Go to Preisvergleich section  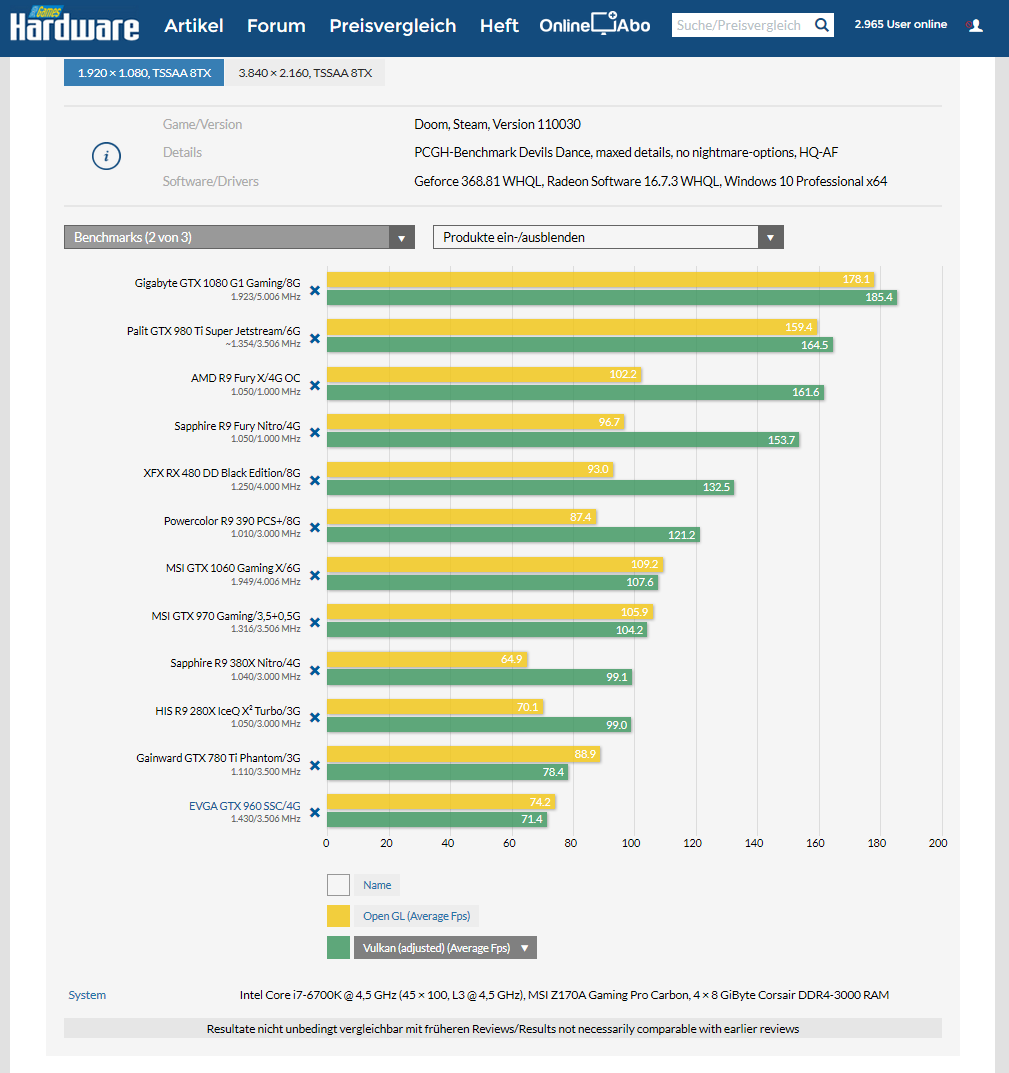(x=393, y=26)
